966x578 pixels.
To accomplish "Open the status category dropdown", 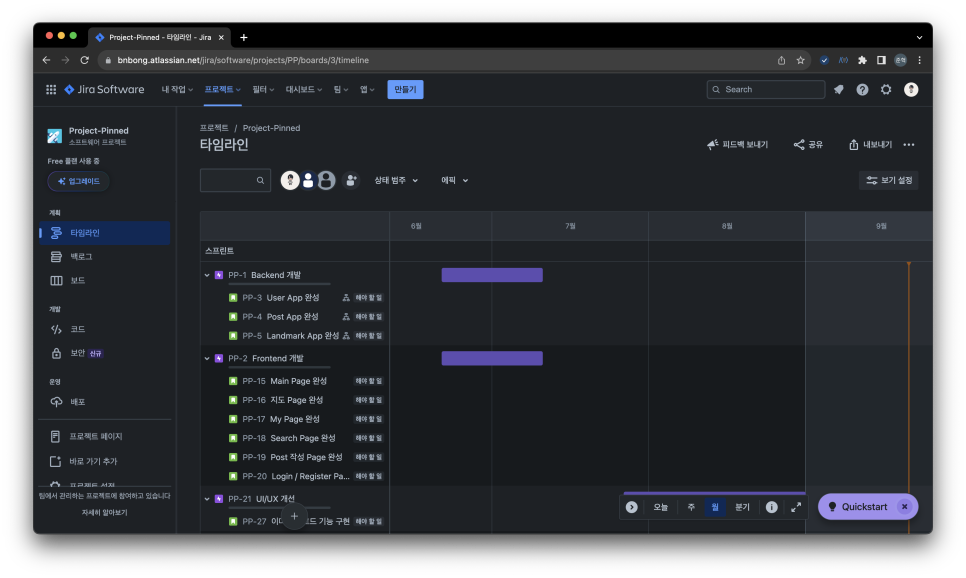I will [396, 180].
